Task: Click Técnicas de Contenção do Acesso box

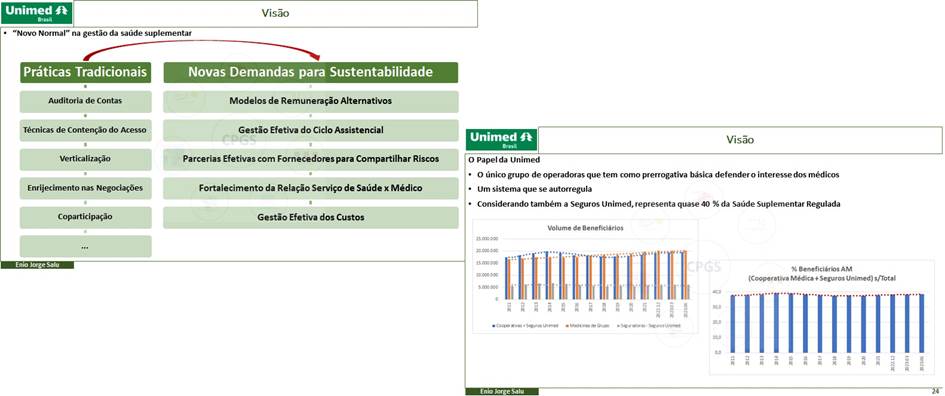Action: 86,130
